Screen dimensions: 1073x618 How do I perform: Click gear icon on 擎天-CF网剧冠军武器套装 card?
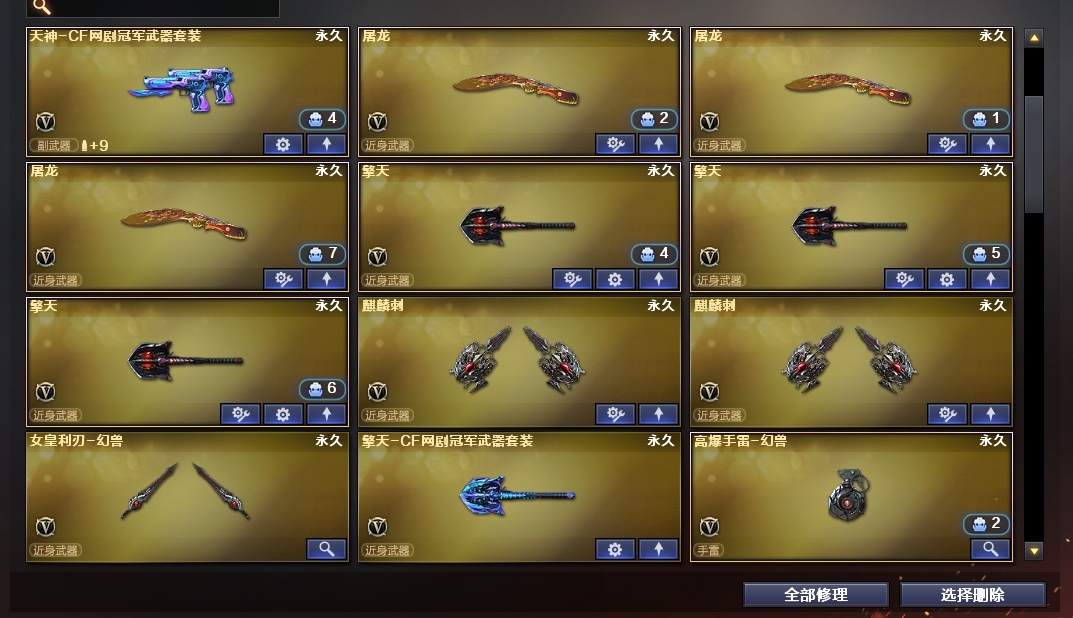(x=615, y=549)
